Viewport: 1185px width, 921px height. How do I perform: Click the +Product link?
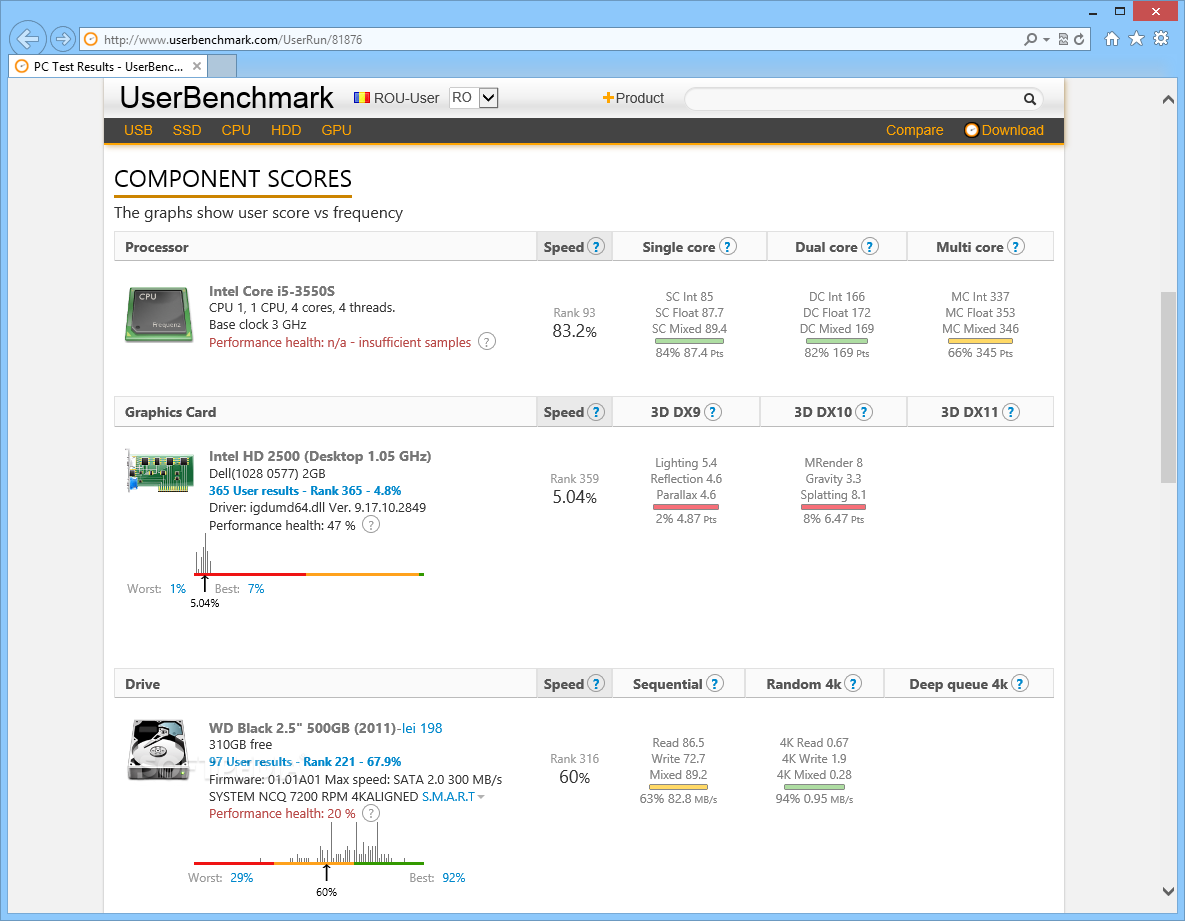click(633, 98)
